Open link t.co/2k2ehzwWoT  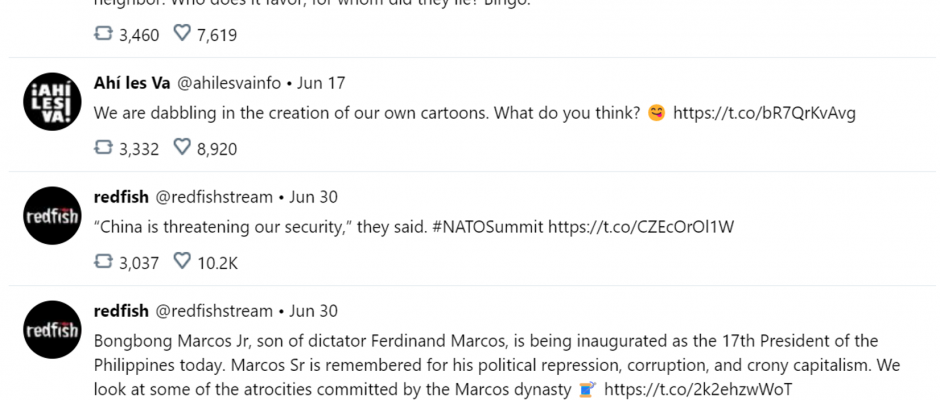pyautogui.click(x=698, y=389)
